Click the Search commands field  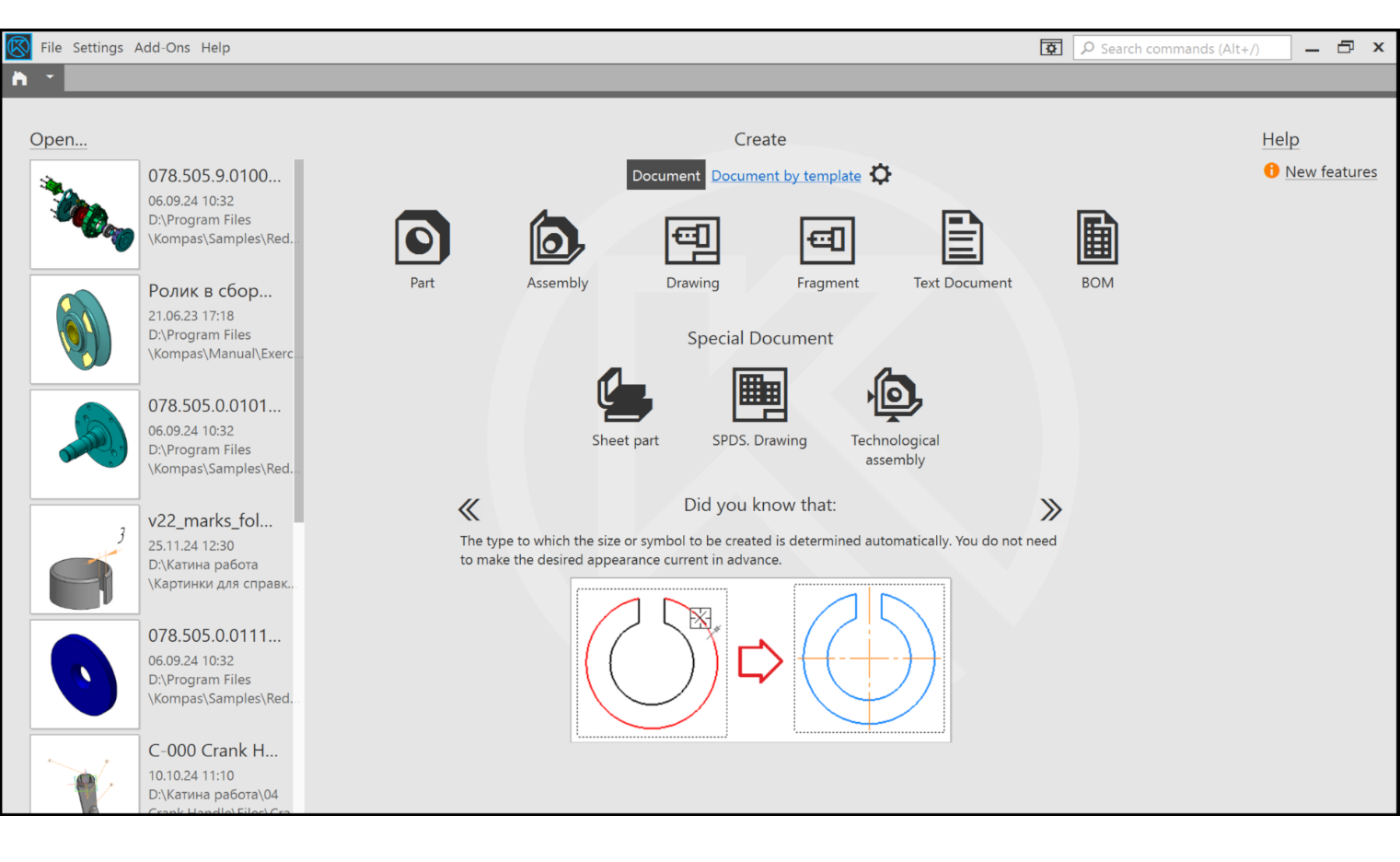coord(1183,49)
